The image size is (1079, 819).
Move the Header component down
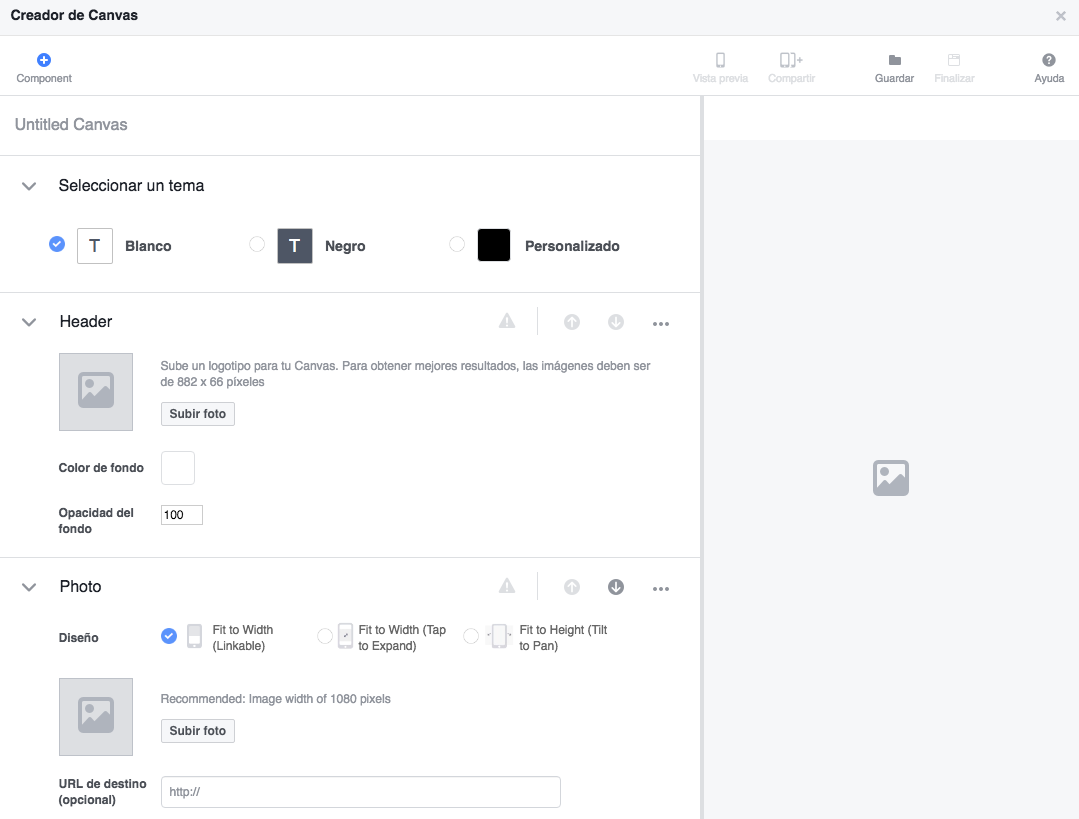tap(616, 322)
